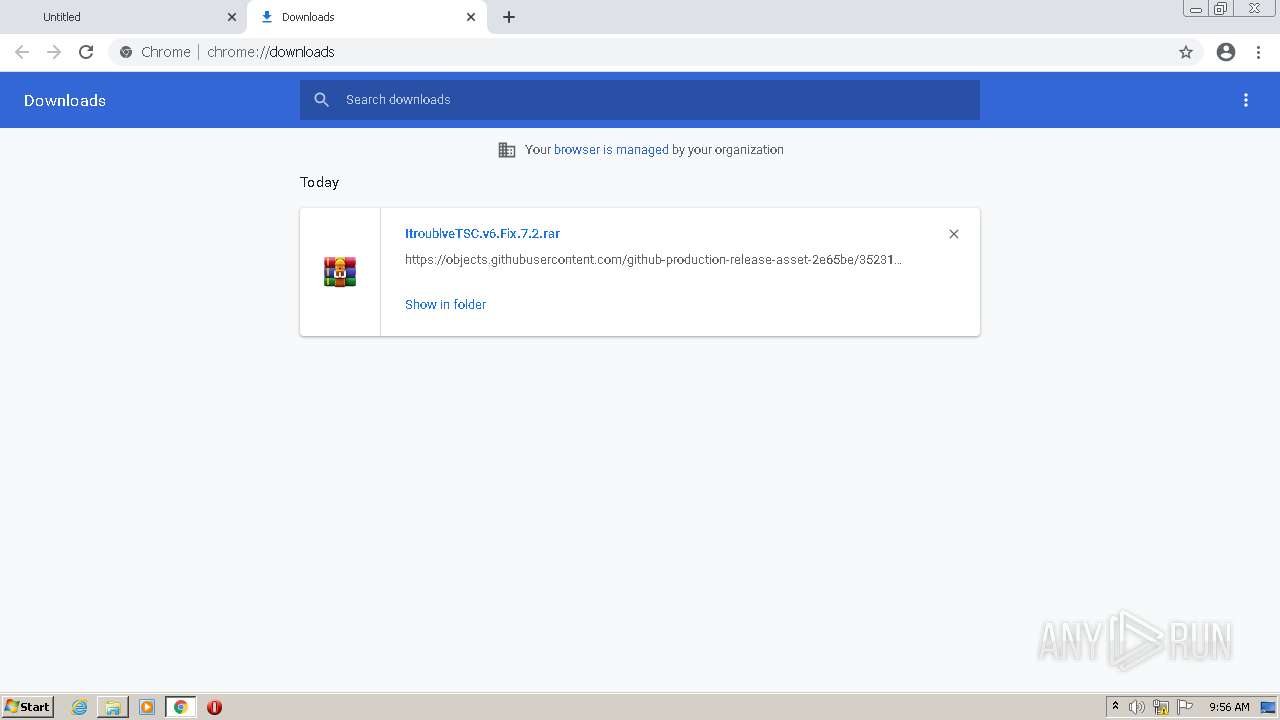Click the site info Chrome icon
This screenshot has width=1280, height=720.
click(126, 52)
